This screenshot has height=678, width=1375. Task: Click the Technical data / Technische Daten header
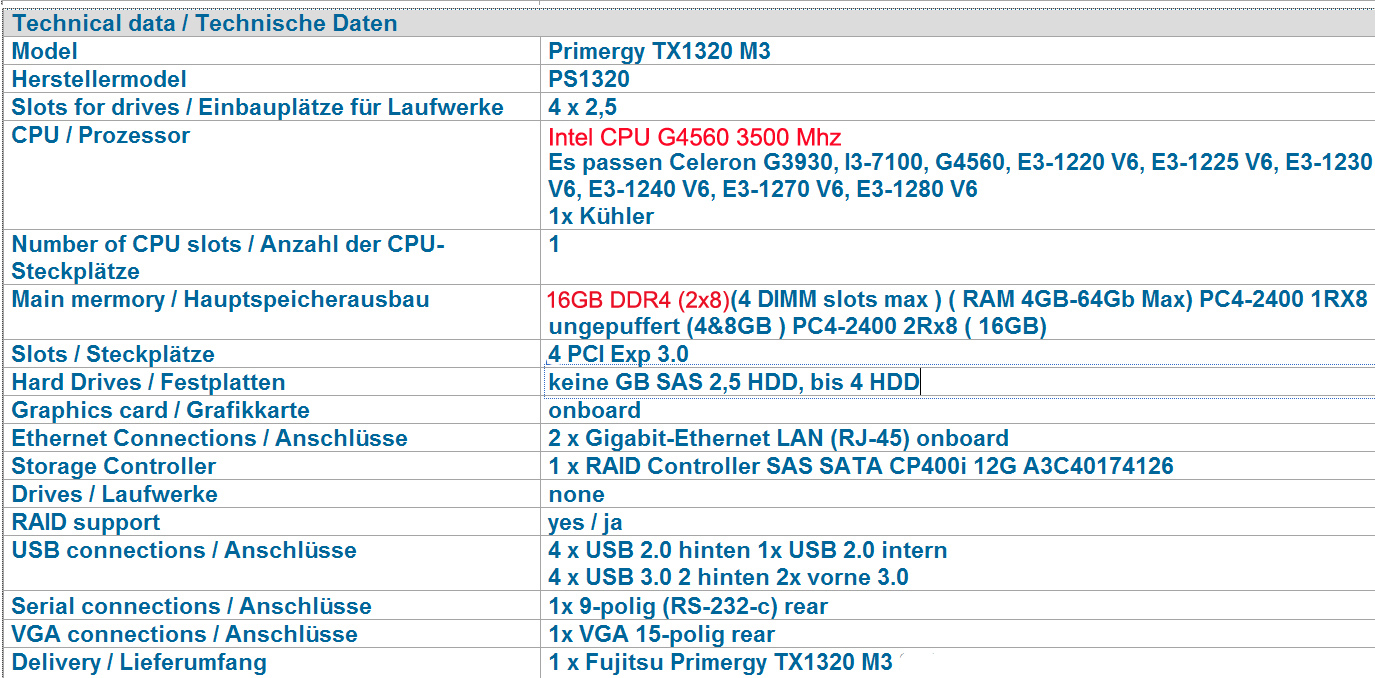(204, 23)
